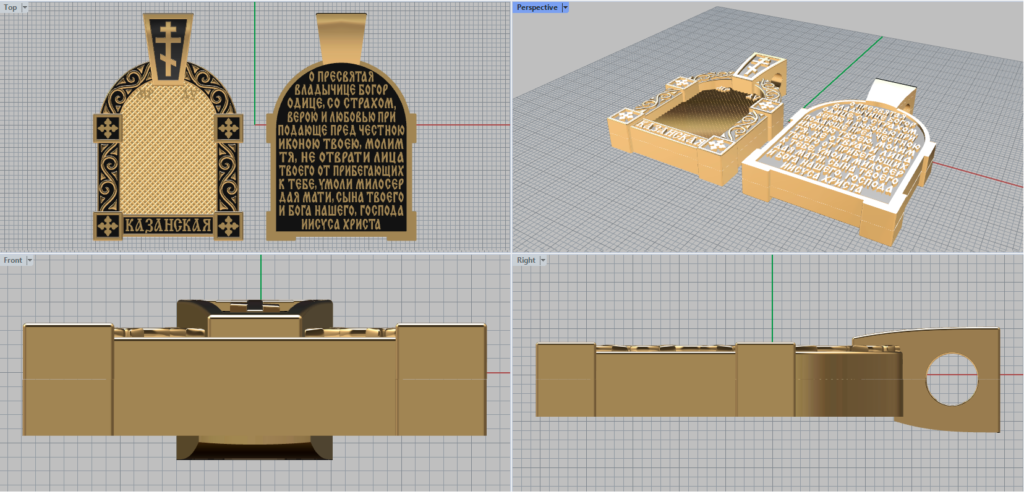Image resolution: width=1024 pixels, height=494 pixels.
Task: Select the Front viewport title label
Action: point(13,260)
